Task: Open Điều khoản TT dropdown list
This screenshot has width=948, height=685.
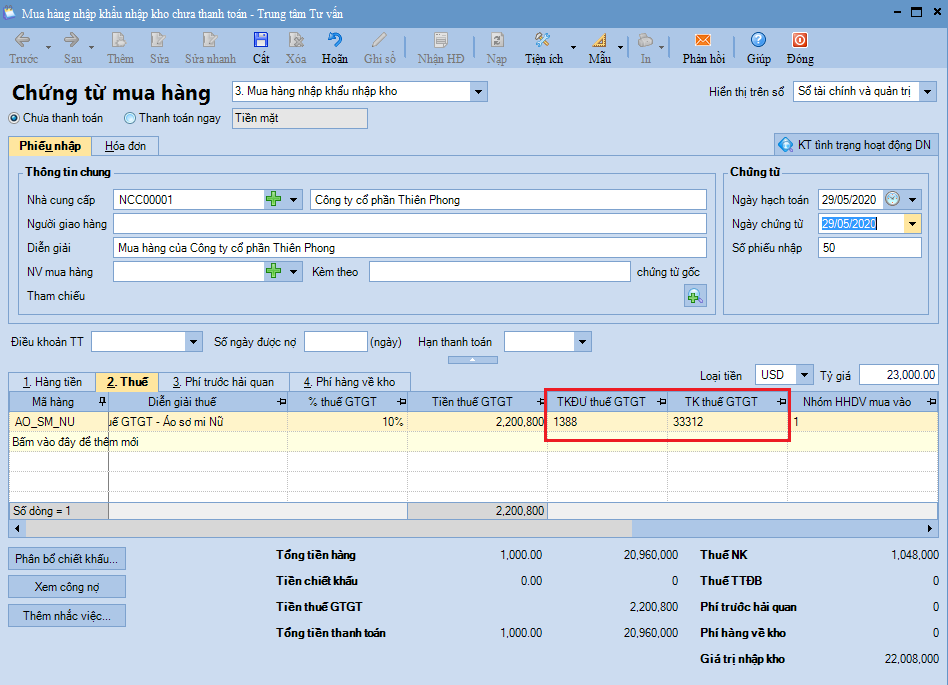Action: click(x=193, y=342)
